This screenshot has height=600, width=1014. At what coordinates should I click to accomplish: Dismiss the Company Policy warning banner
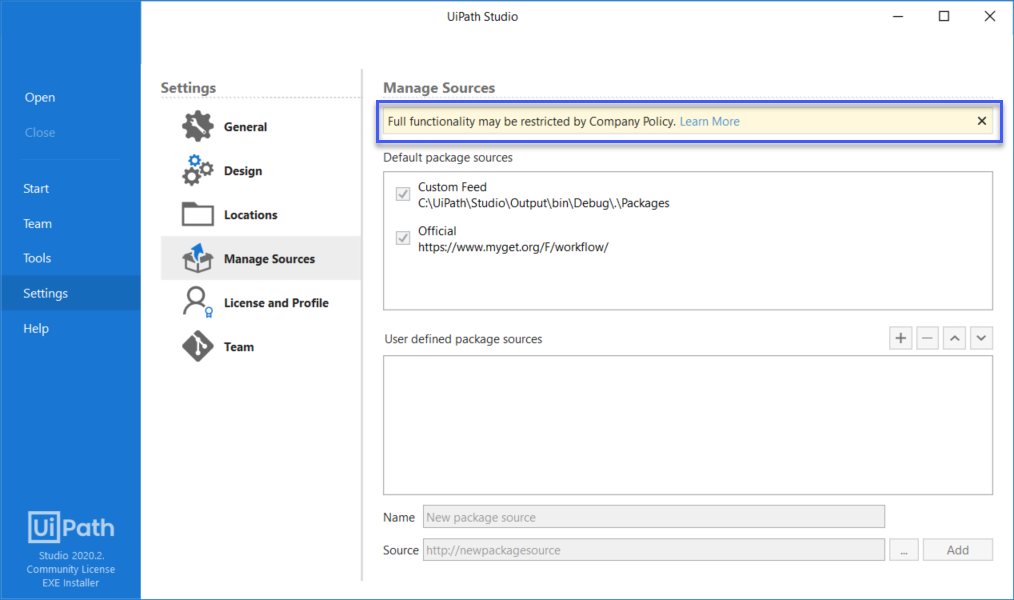pos(981,120)
